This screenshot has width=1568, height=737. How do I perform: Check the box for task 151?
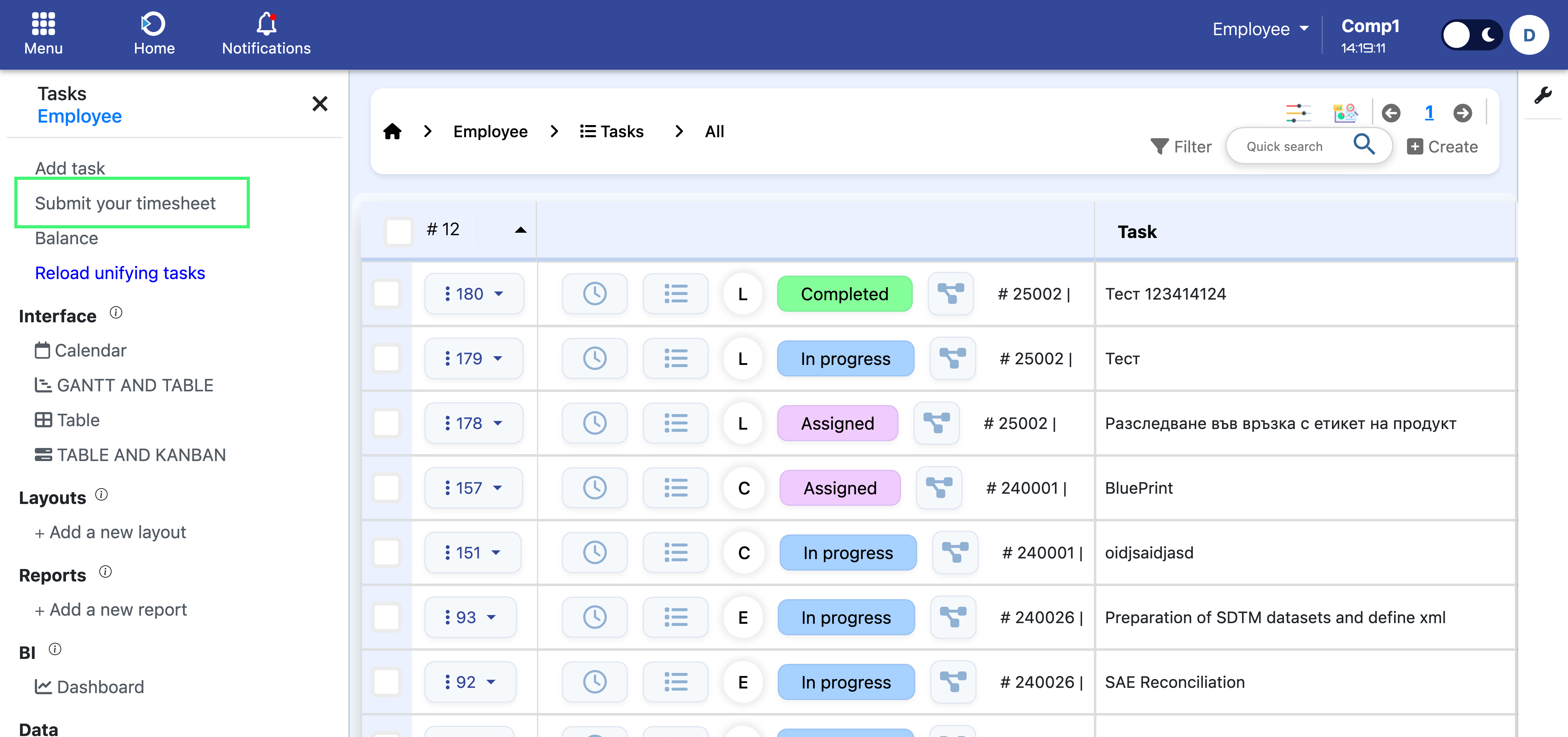386,553
